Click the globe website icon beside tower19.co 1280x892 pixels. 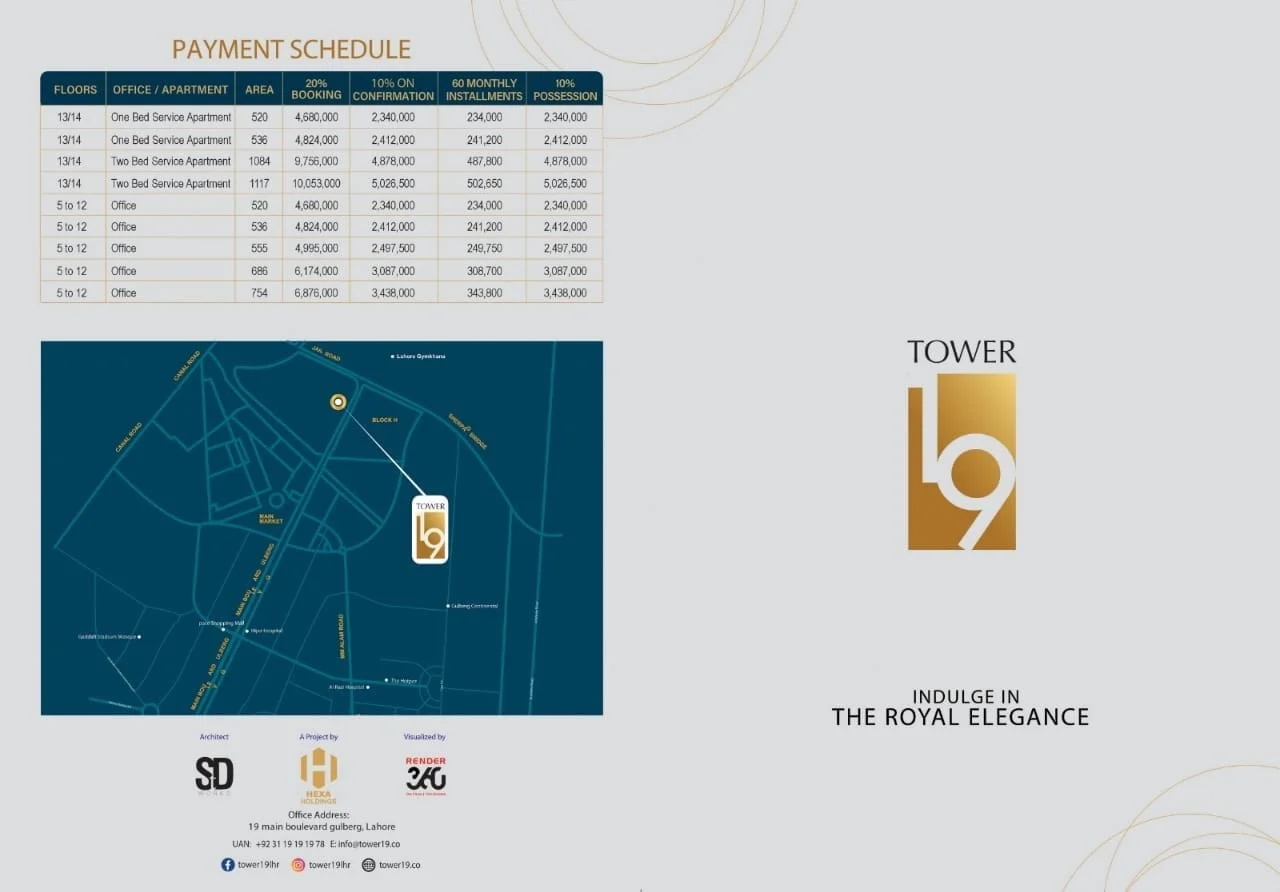coord(369,865)
